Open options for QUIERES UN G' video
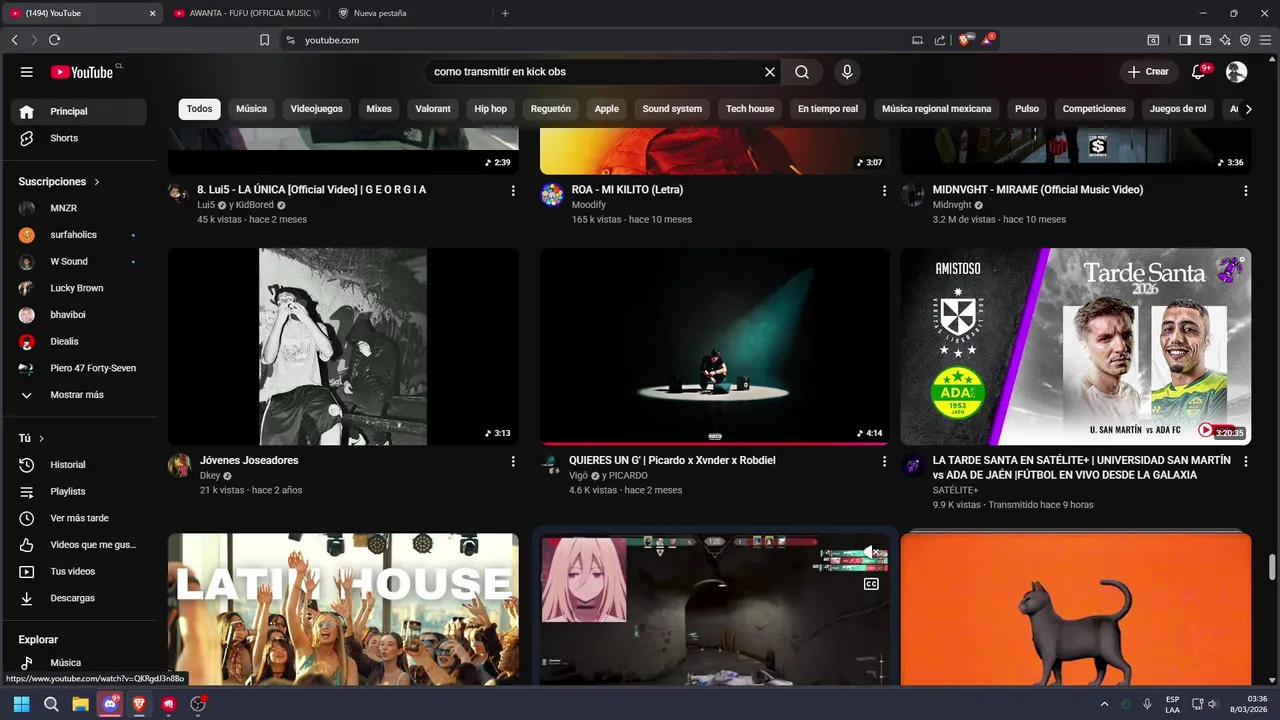The image size is (1280, 720). coord(884,461)
